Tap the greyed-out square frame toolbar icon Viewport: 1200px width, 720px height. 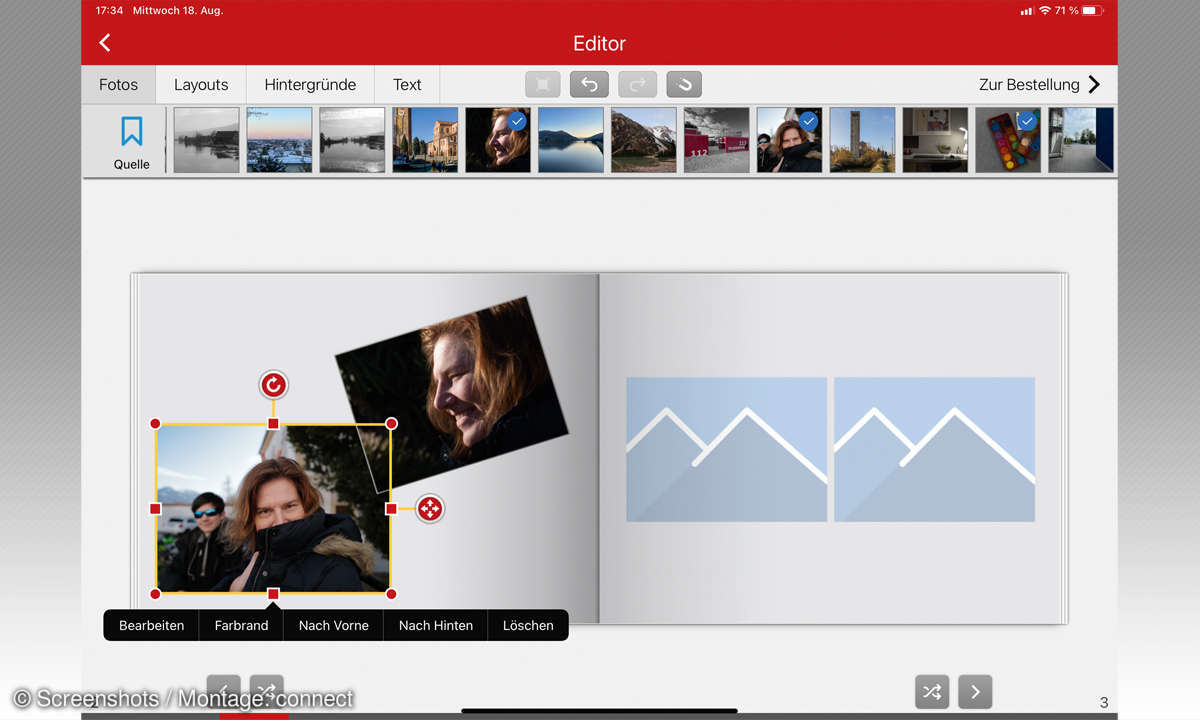[x=543, y=85]
